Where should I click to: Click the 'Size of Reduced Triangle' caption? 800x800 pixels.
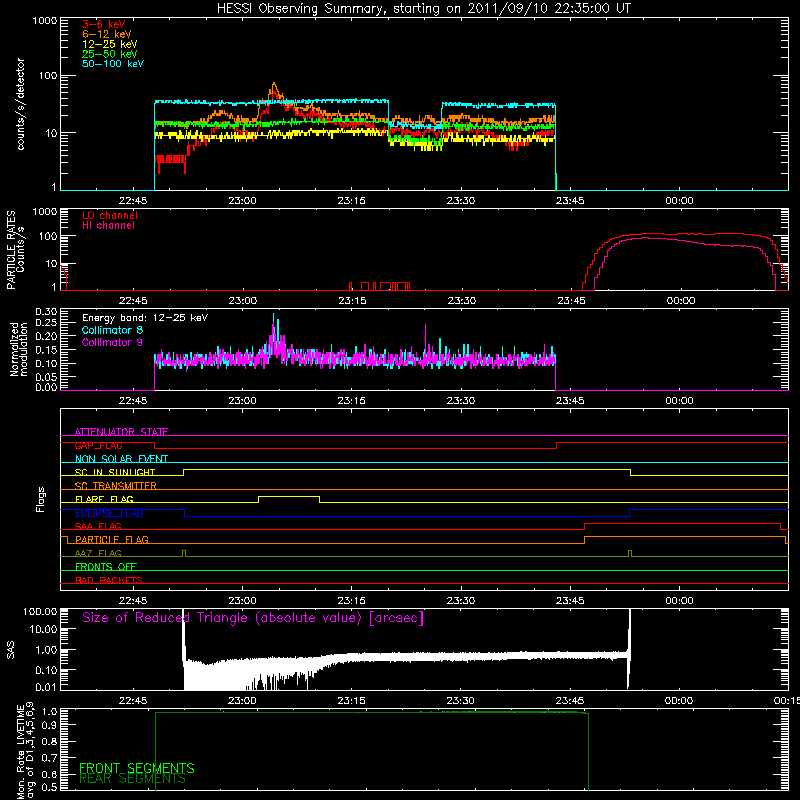pyautogui.click(x=253, y=618)
